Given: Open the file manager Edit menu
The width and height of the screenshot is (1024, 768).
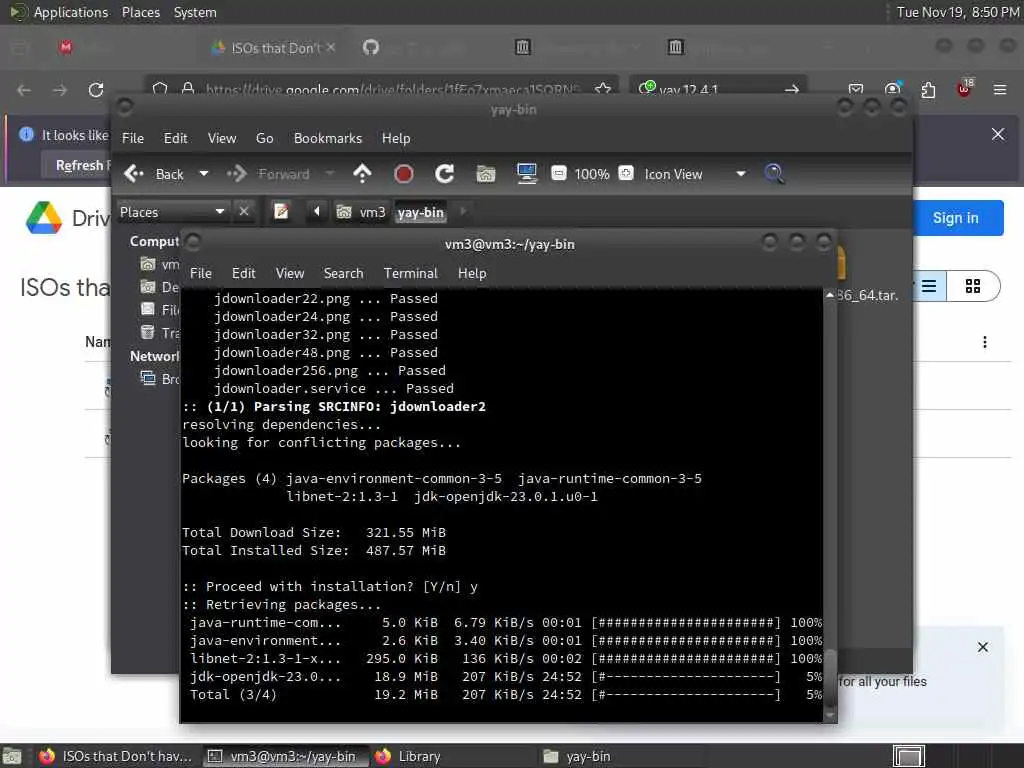Looking at the screenshot, I should click(175, 138).
